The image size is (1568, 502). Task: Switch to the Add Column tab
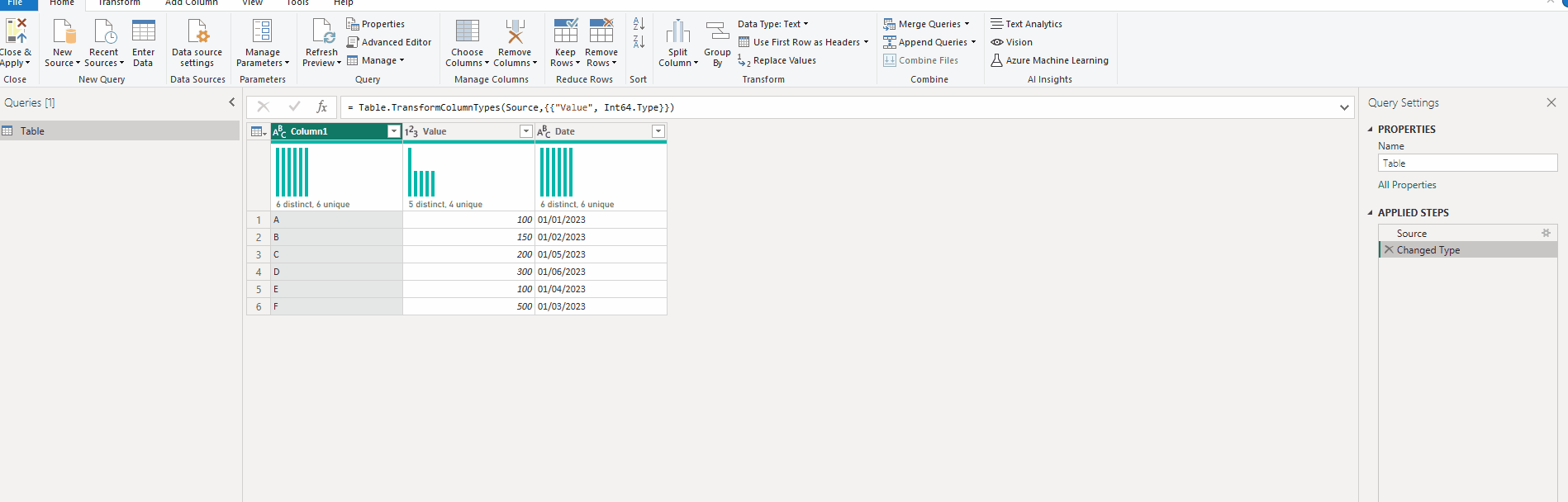[x=191, y=3]
